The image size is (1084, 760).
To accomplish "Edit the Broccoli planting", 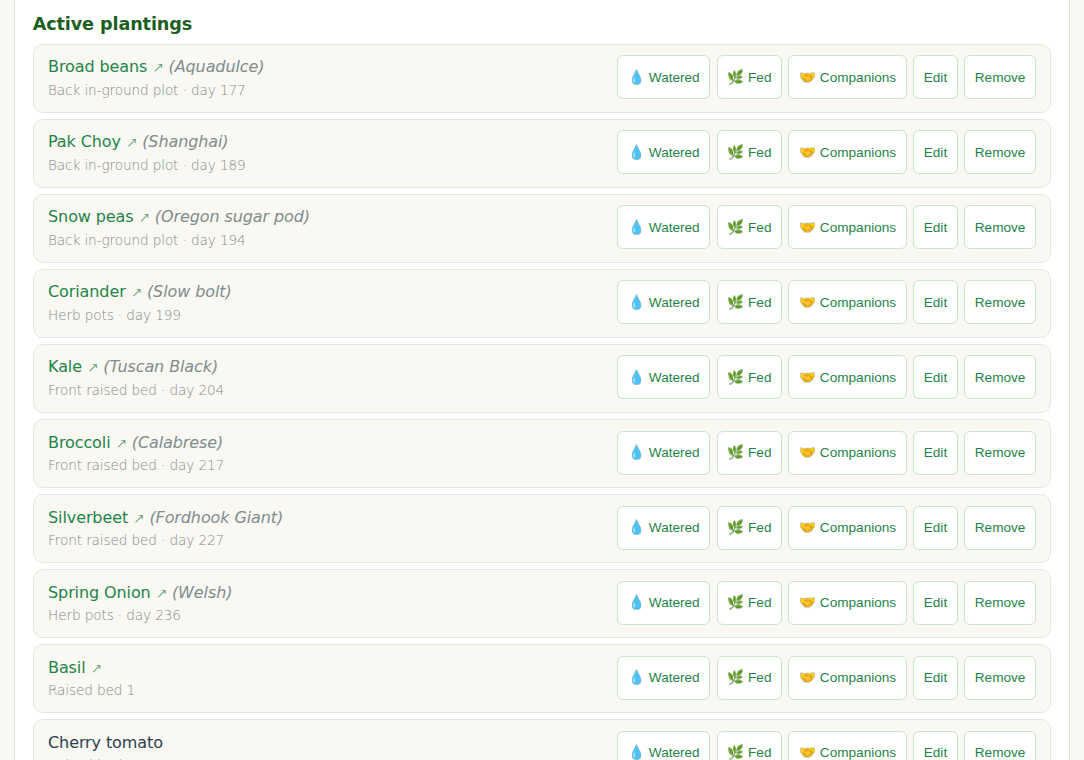I will point(935,453).
